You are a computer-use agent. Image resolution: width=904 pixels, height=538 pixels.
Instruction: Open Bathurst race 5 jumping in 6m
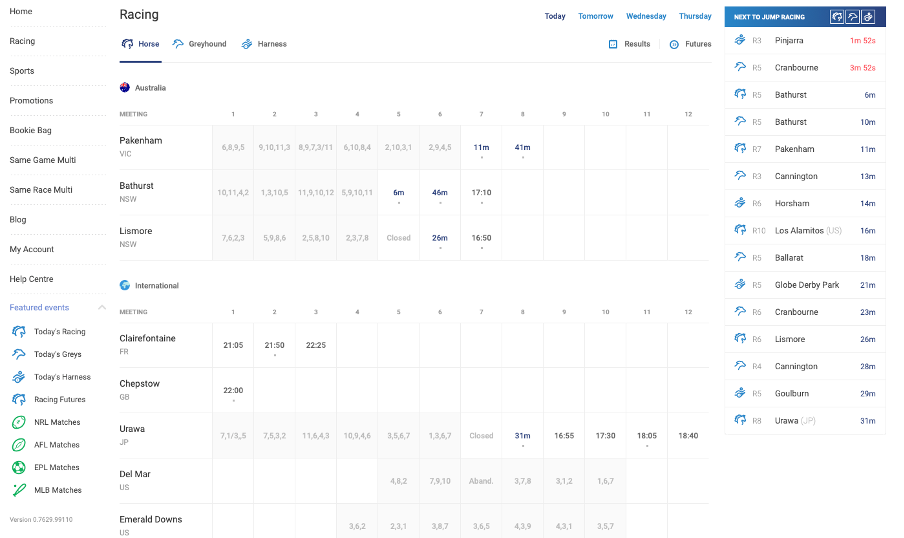398,192
